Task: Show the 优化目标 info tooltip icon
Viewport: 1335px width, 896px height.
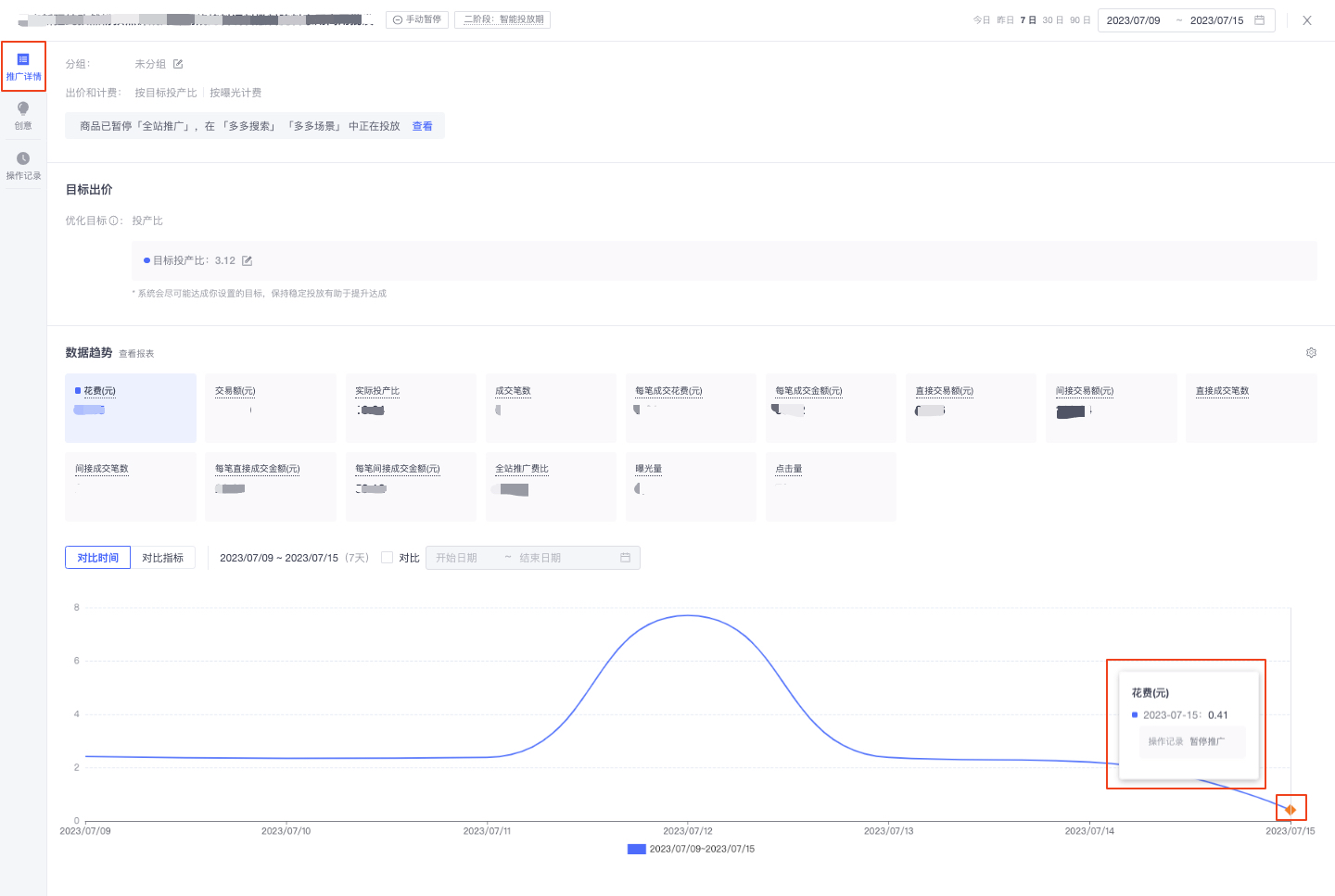Action: coord(114,221)
